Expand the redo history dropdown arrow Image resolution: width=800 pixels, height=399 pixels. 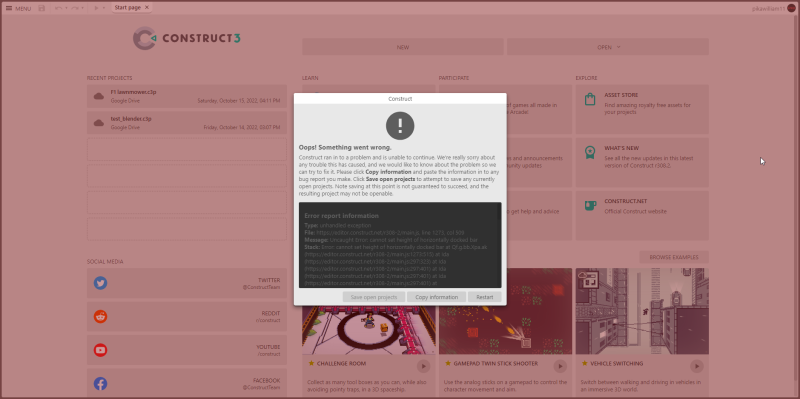tap(83, 8)
